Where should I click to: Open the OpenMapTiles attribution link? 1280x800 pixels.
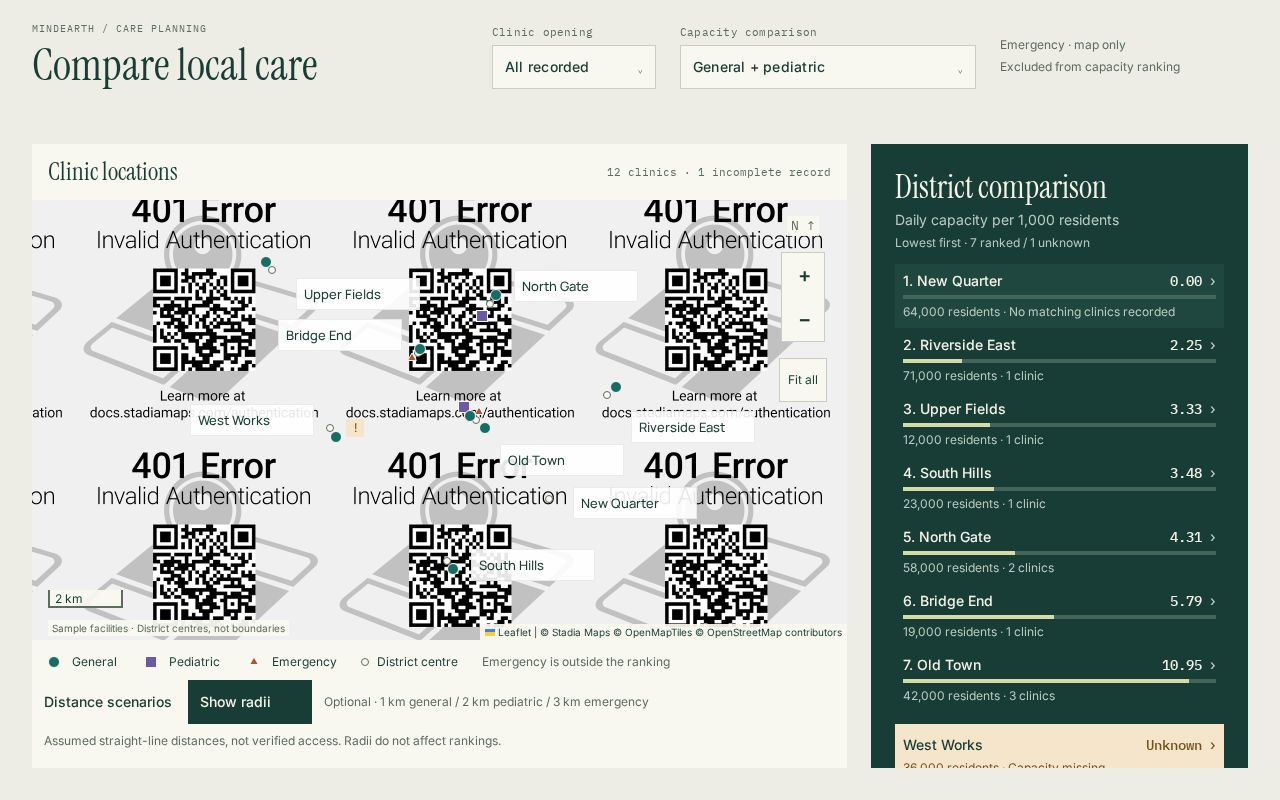pos(658,632)
